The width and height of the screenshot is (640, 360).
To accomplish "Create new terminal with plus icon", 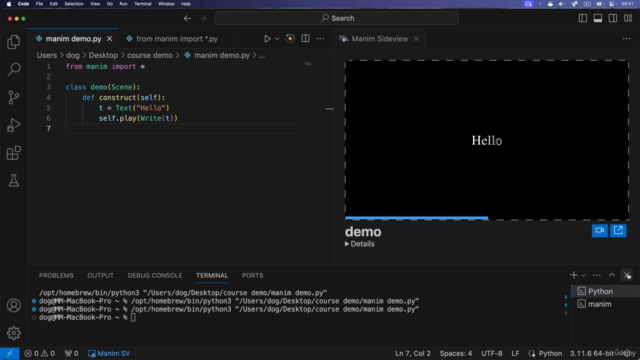I will [x=574, y=275].
